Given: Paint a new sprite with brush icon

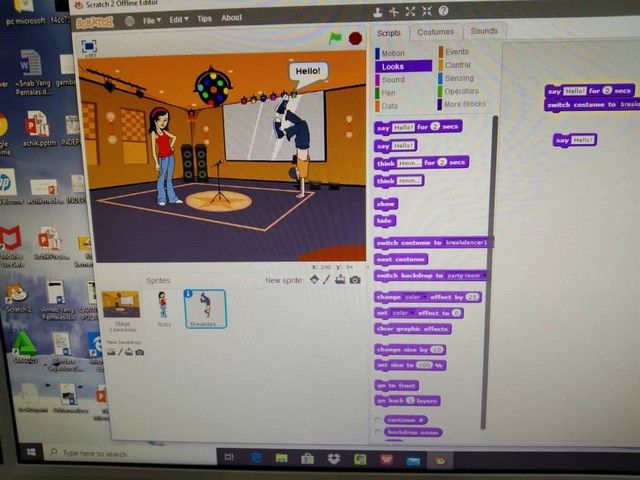Looking at the screenshot, I should click(x=327, y=280).
